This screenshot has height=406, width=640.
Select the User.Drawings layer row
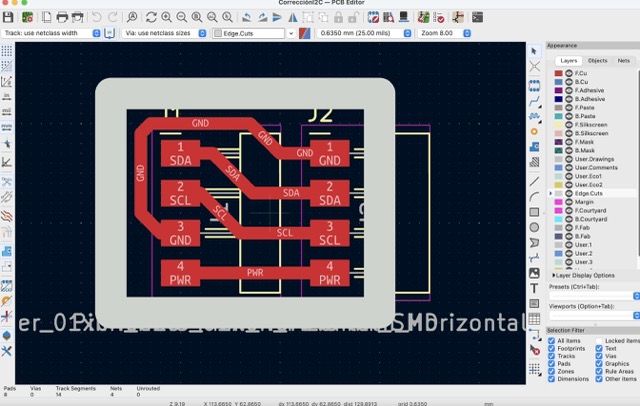point(593,159)
